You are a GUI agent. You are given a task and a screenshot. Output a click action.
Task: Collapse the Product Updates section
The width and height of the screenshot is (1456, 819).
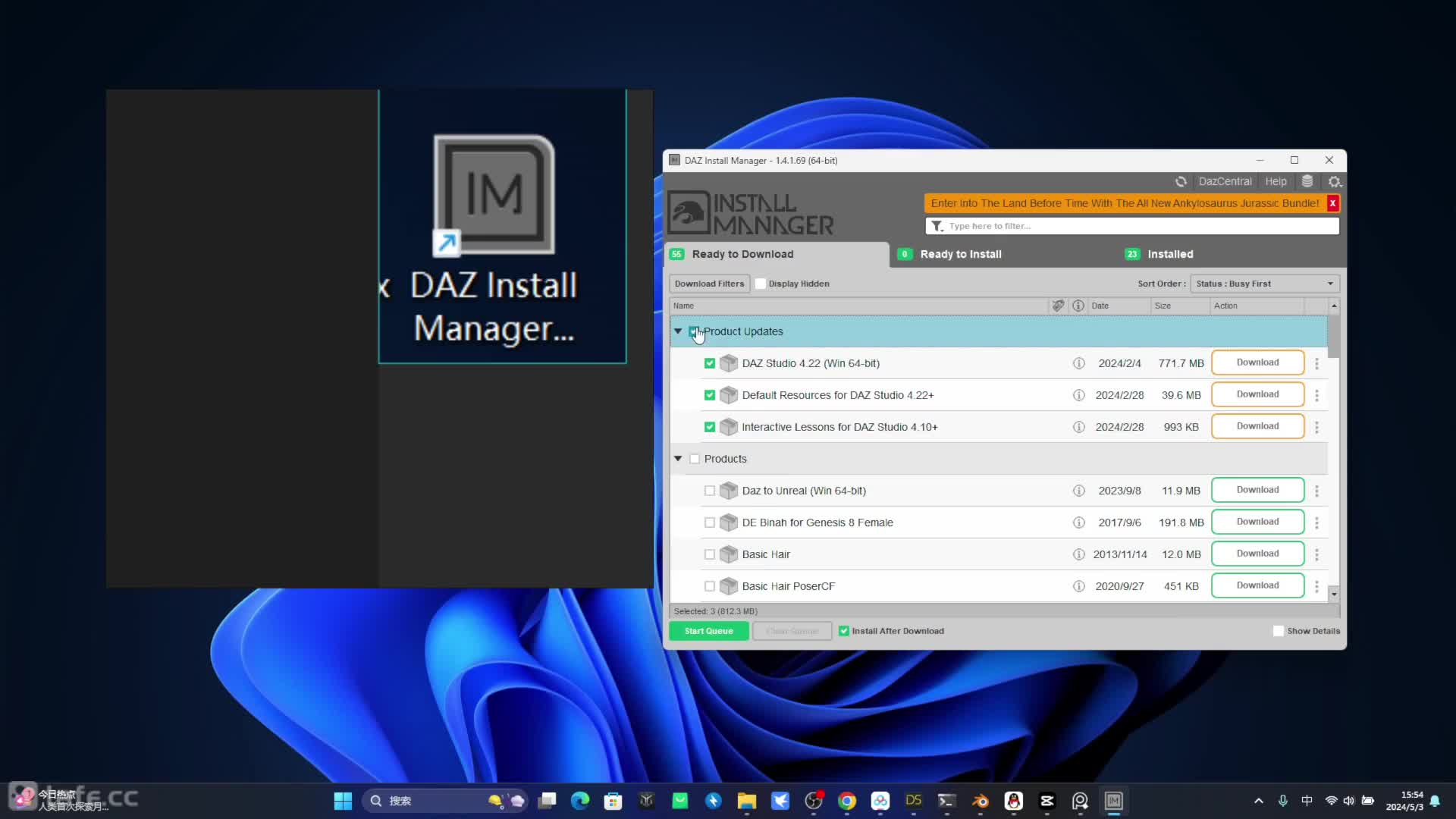pos(679,331)
